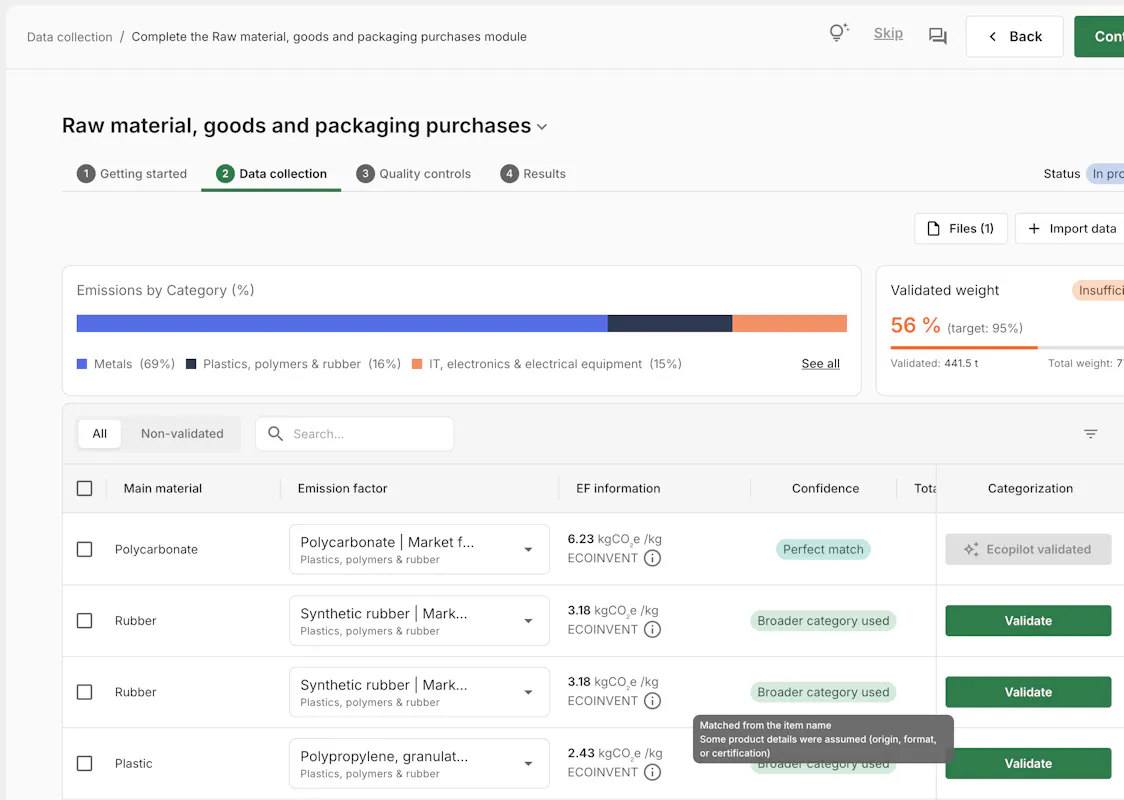Click the dark Plastics bar segment
The image size is (1124, 800).
tap(670, 323)
